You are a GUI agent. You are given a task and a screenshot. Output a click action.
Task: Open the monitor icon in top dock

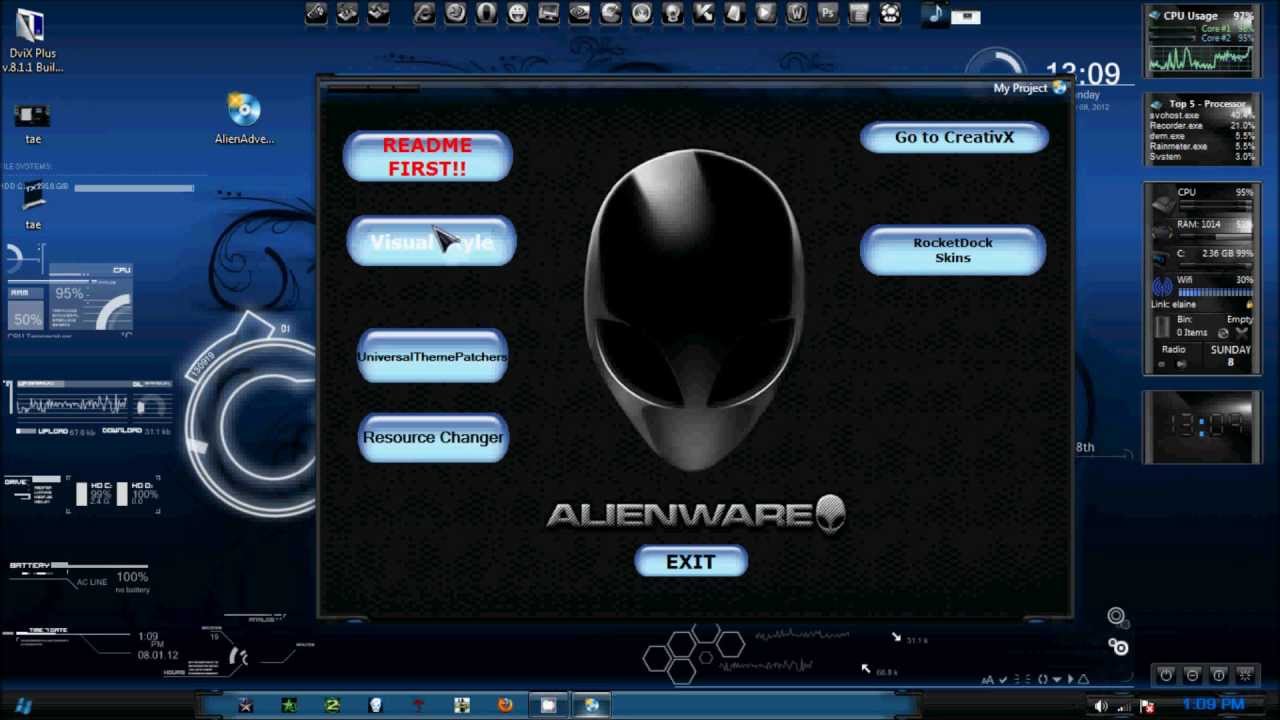[548, 14]
